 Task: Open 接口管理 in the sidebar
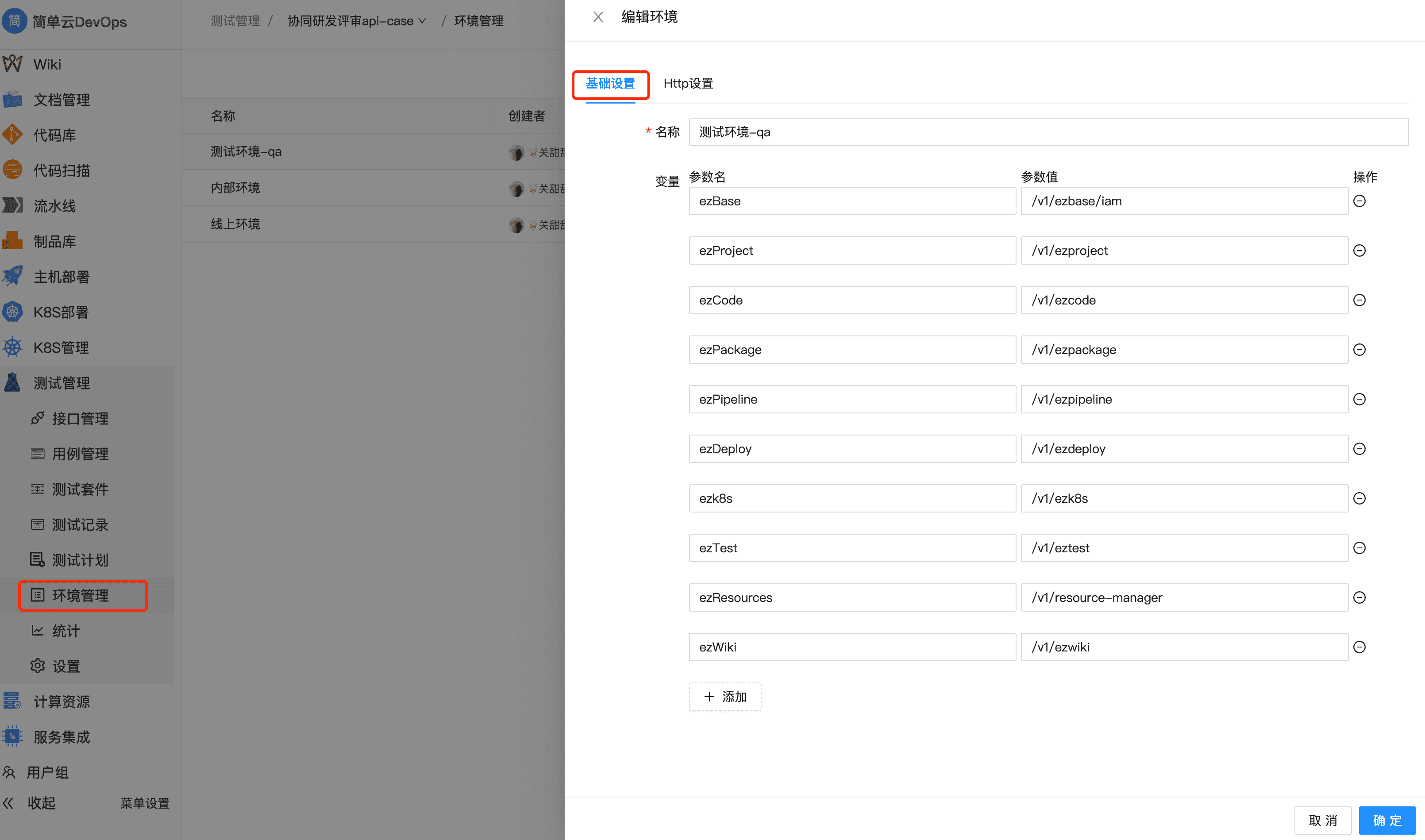(80, 418)
